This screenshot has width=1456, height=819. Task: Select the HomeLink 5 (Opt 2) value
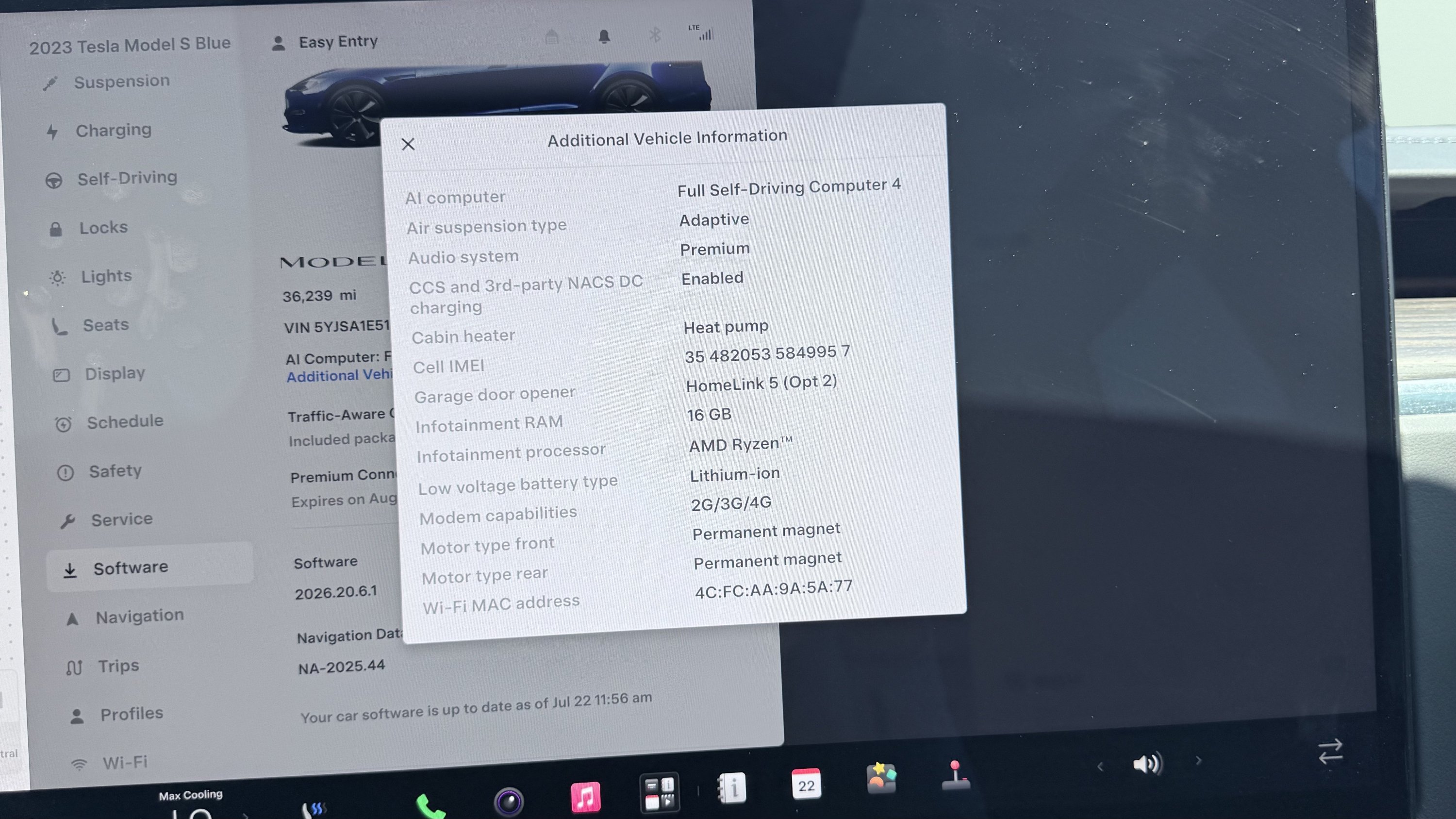[761, 384]
